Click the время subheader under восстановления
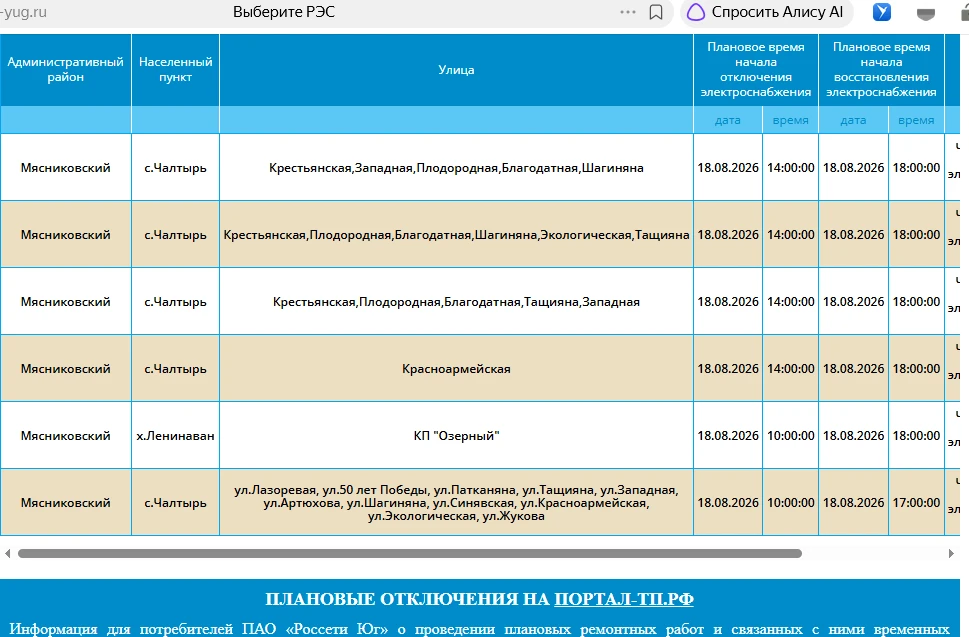Viewport: 969px width, 637px height. coord(916,120)
